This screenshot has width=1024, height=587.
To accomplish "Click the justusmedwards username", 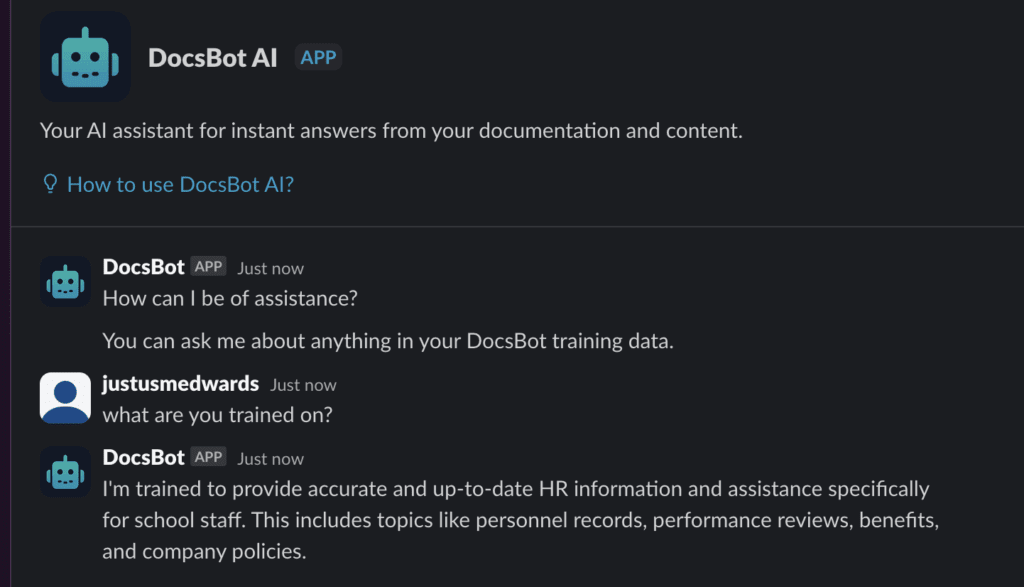I will click(x=180, y=384).
